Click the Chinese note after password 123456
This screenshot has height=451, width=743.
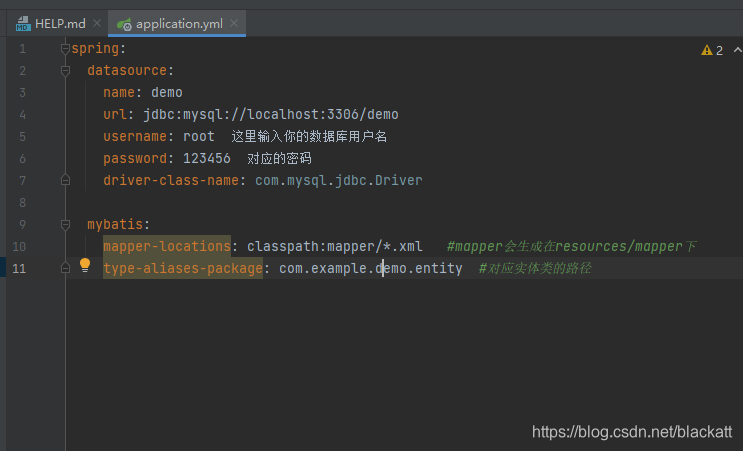[279, 158]
